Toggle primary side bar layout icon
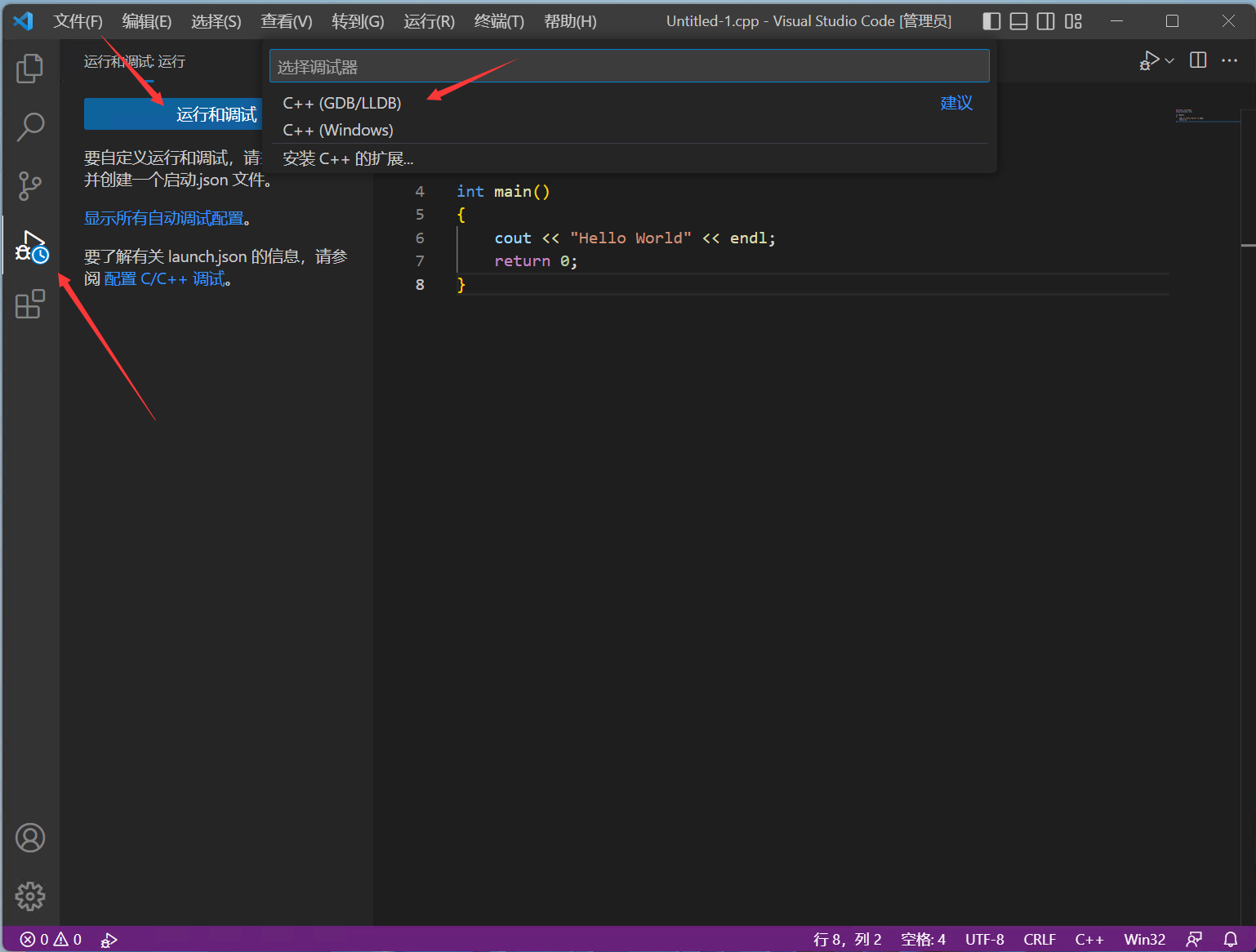 [x=991, y=21]
